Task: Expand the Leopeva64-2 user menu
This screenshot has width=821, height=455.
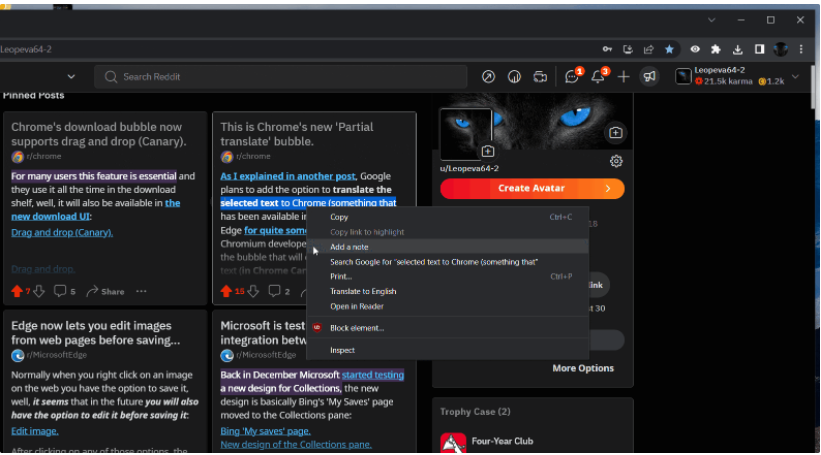Action: 795,77
